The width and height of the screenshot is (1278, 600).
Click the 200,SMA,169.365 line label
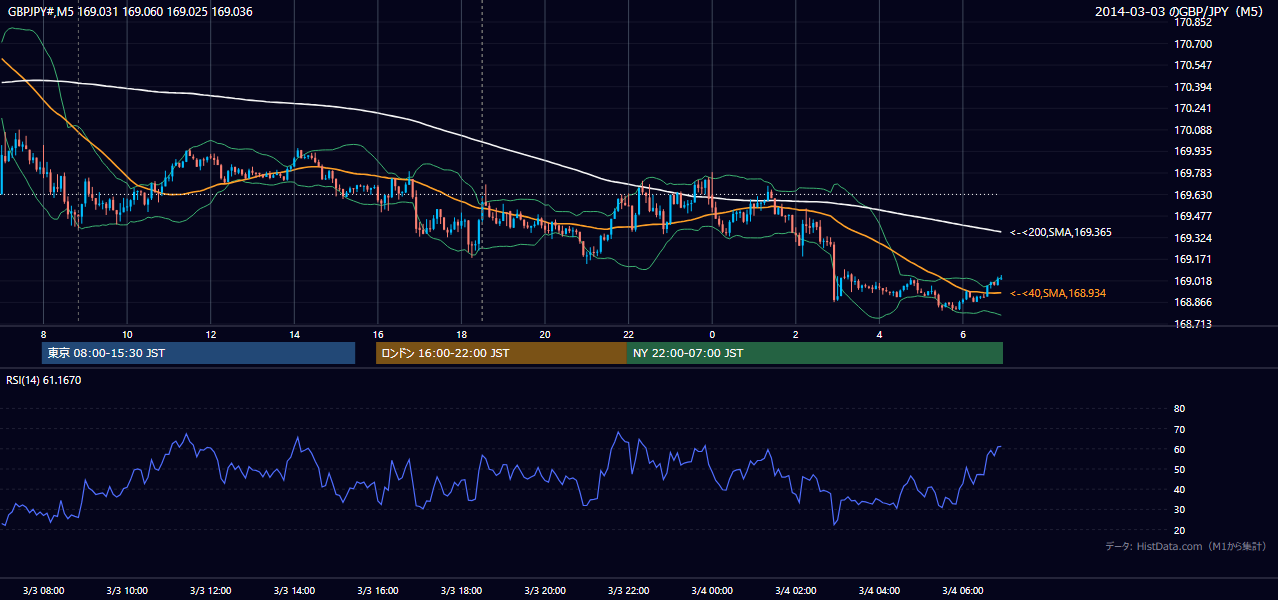(x=1061, y=232)
